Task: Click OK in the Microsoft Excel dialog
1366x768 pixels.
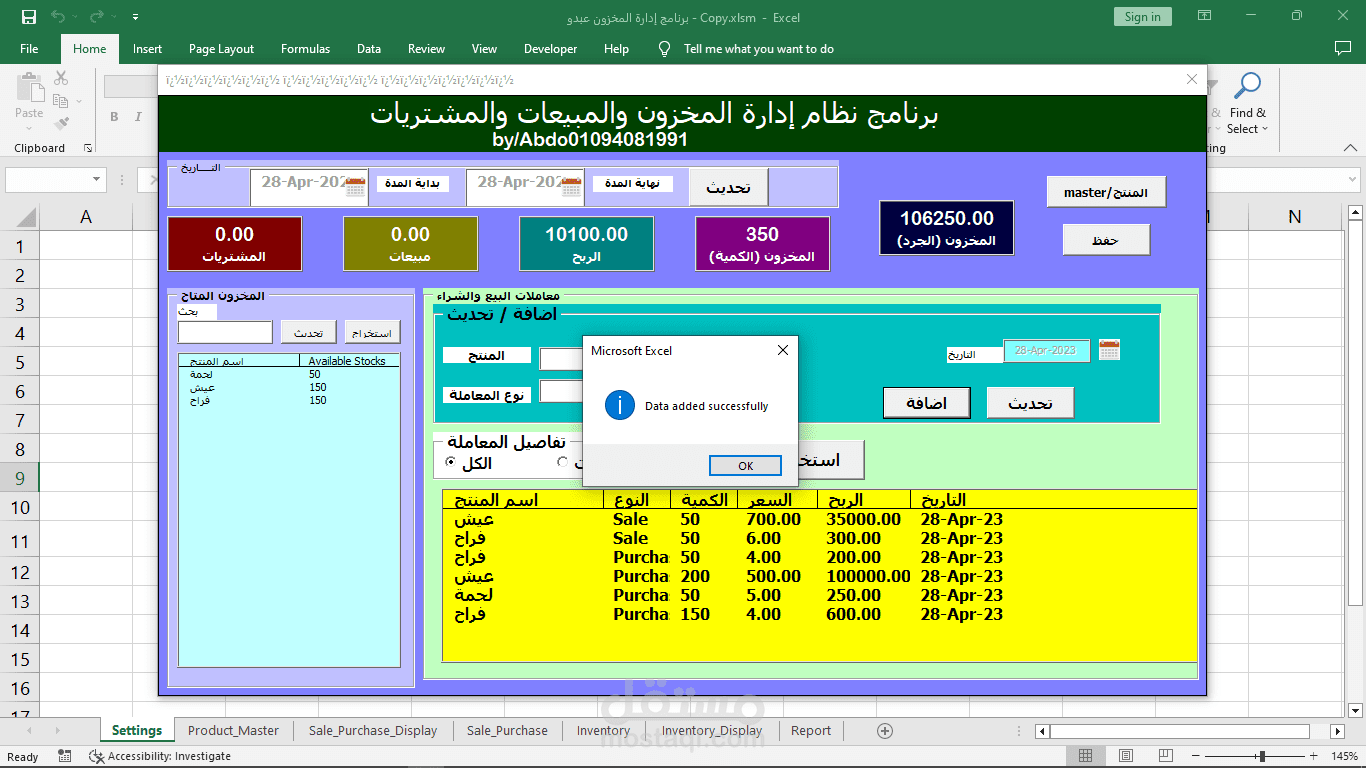Action: [745, 465]
